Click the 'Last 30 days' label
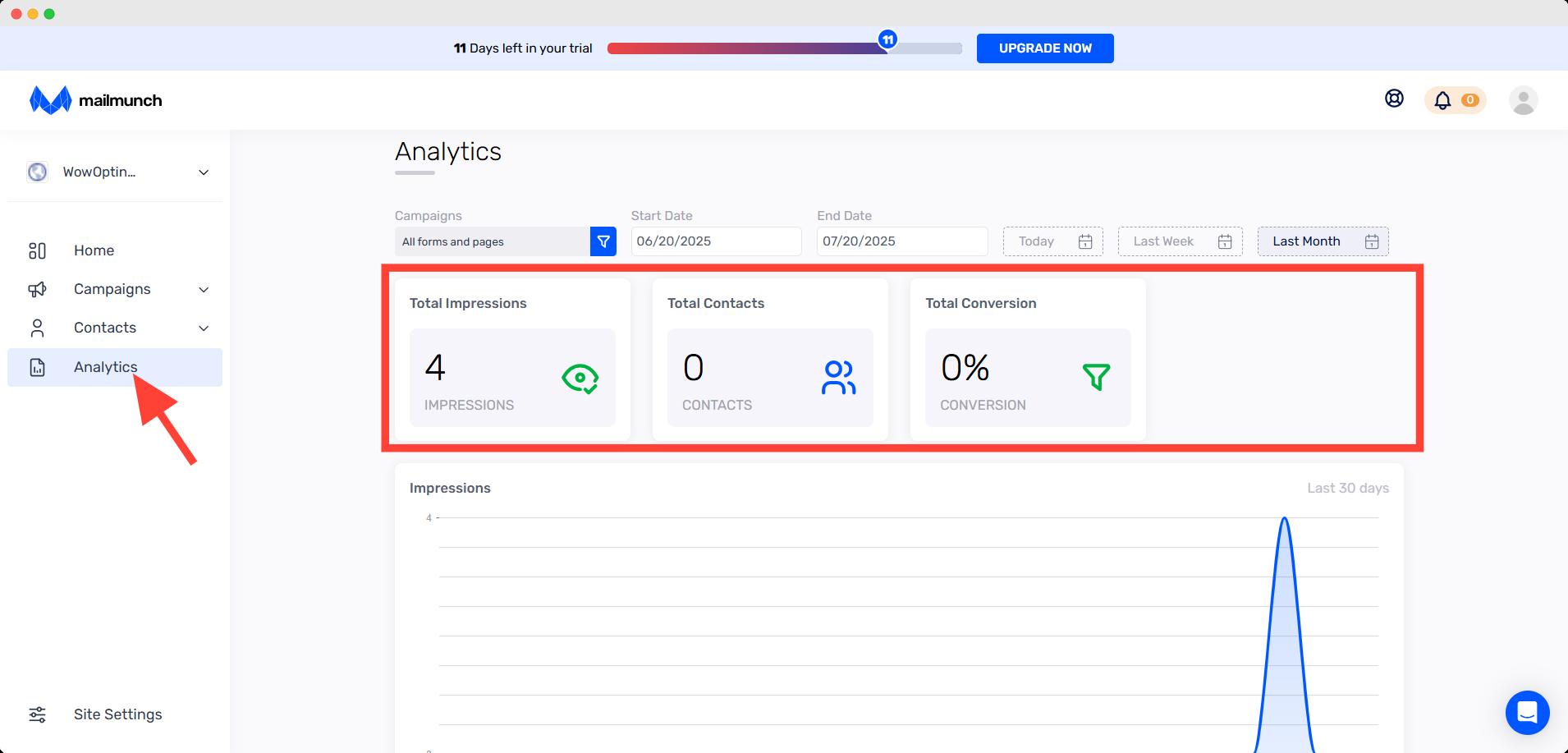This screenshot has height=753, width=1568. [x=1348, y=488]
